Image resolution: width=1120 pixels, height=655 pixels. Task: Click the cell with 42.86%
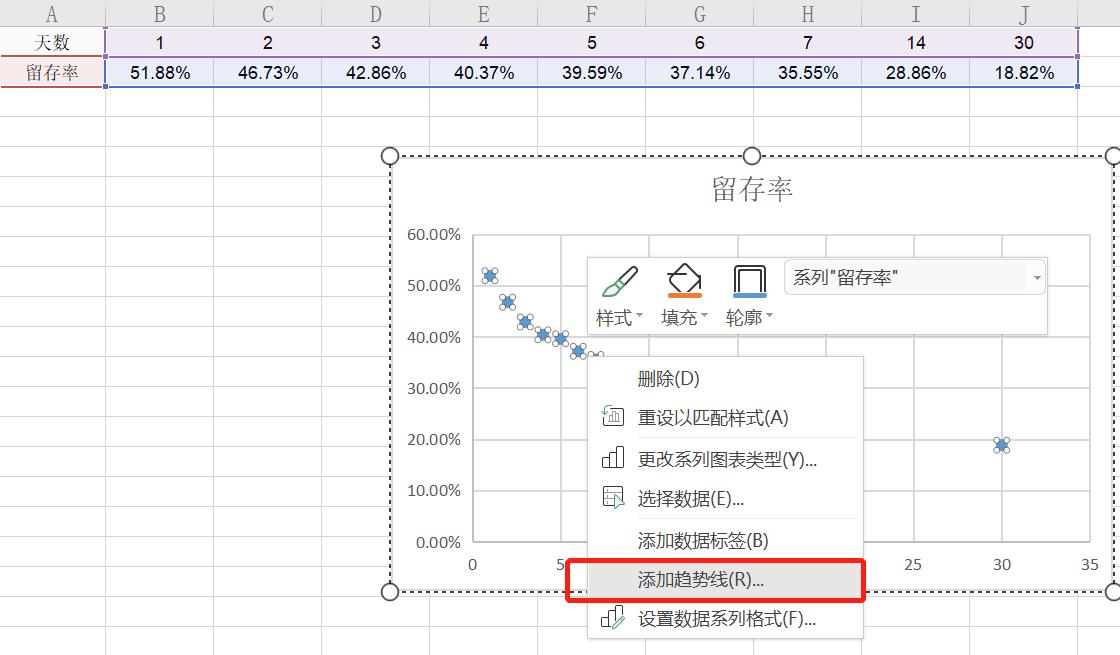point(375,73)
